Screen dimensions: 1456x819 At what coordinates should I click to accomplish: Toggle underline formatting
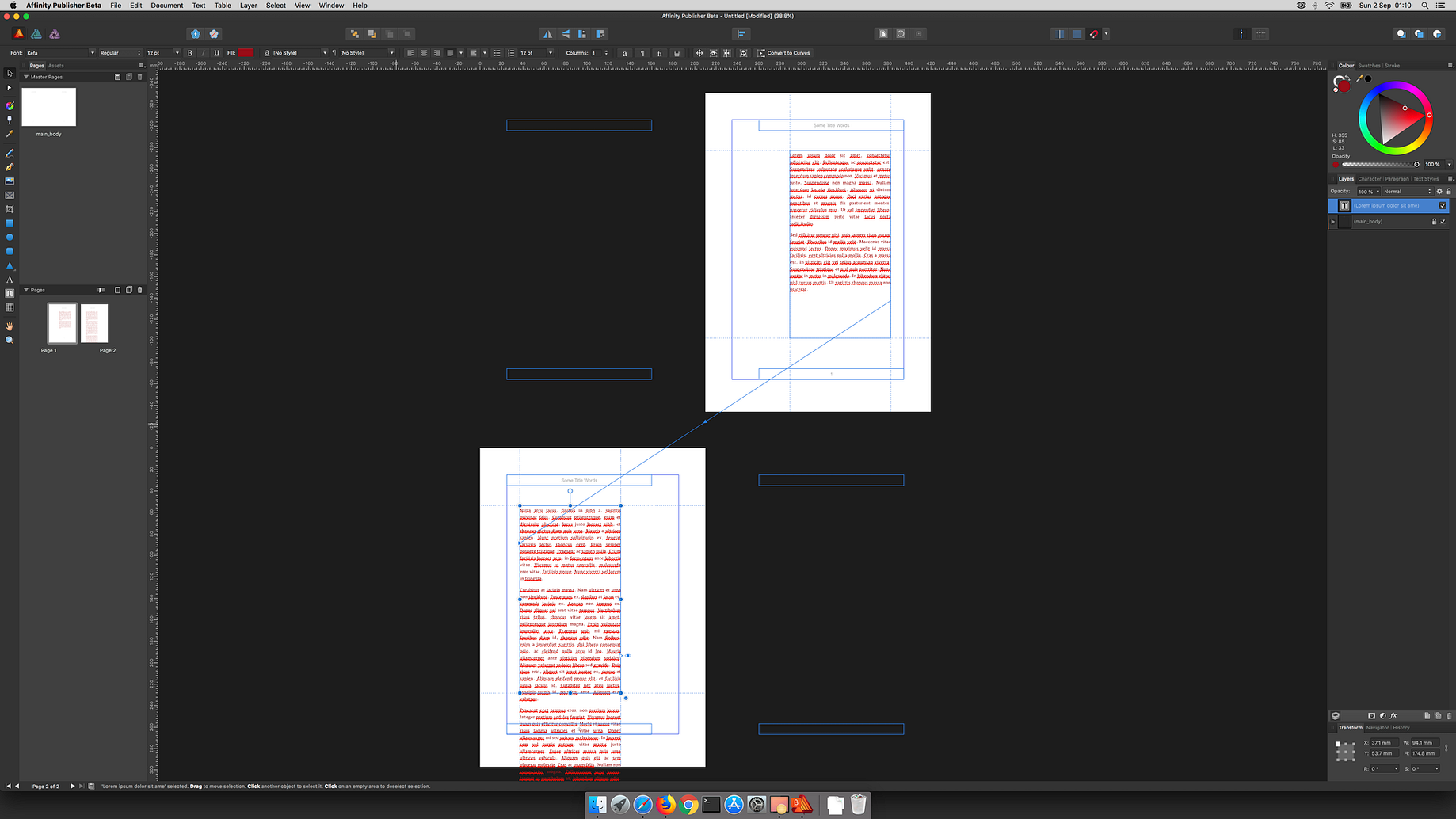216,53
